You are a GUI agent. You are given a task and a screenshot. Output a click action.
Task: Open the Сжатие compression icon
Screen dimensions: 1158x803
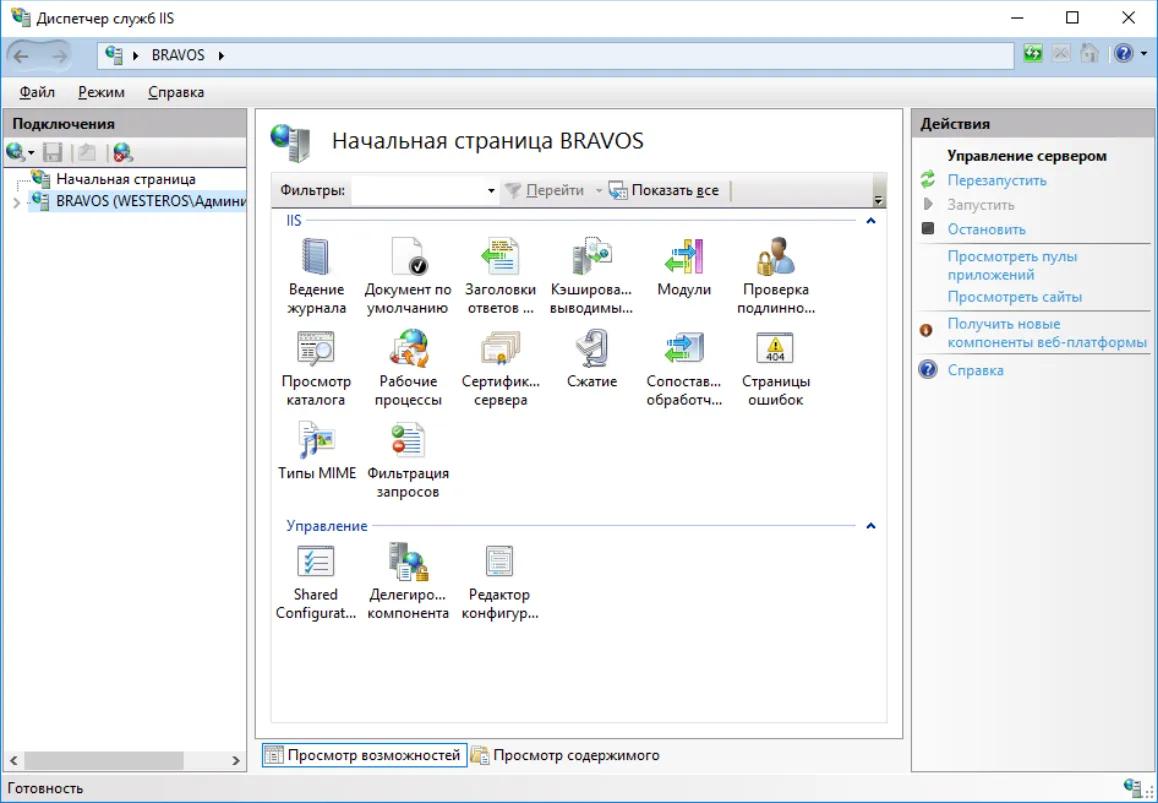pyautogui.click(x=592, y=359)
